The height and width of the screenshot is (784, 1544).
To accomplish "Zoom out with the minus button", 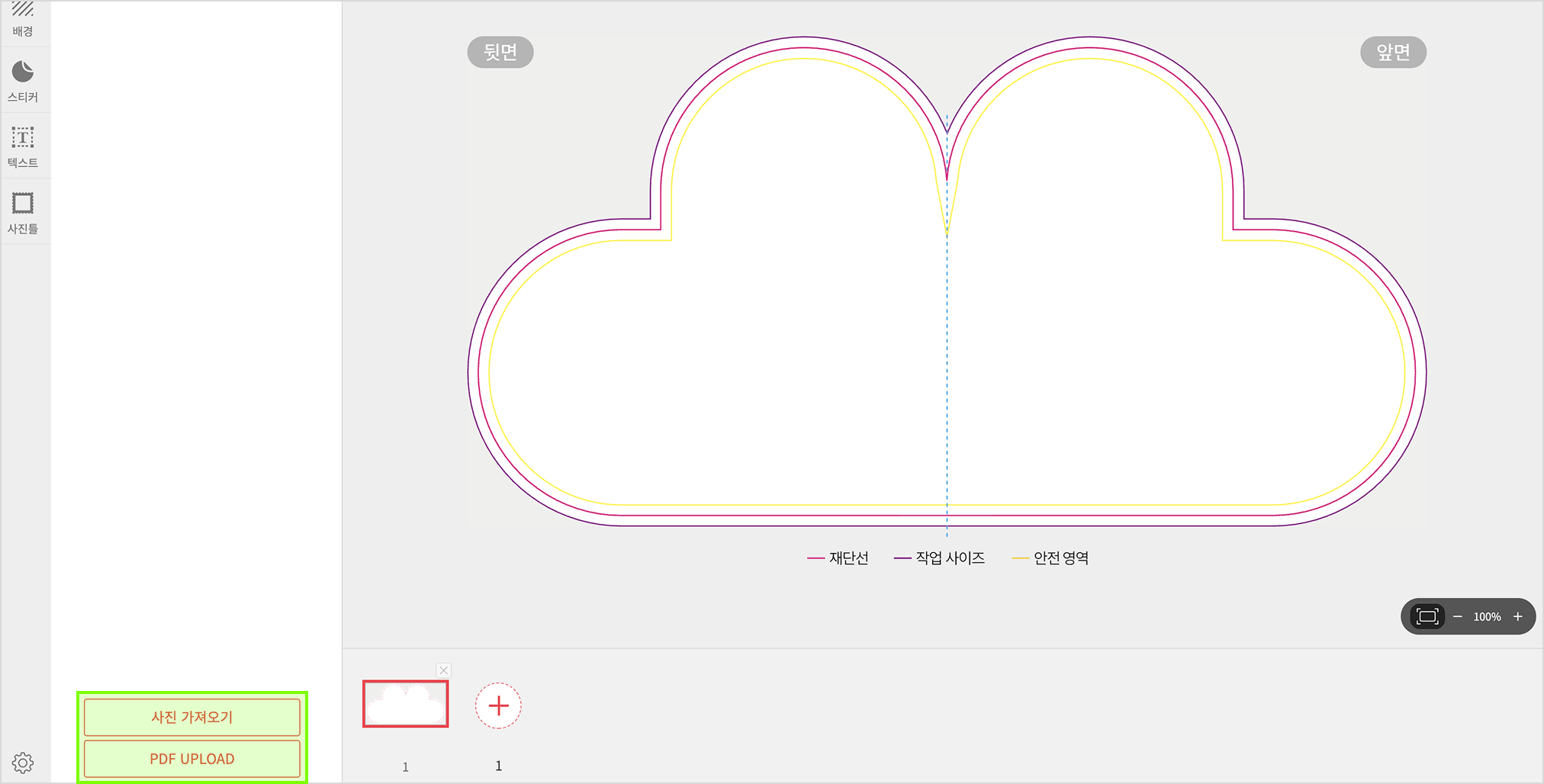I will coord(1458,616).
